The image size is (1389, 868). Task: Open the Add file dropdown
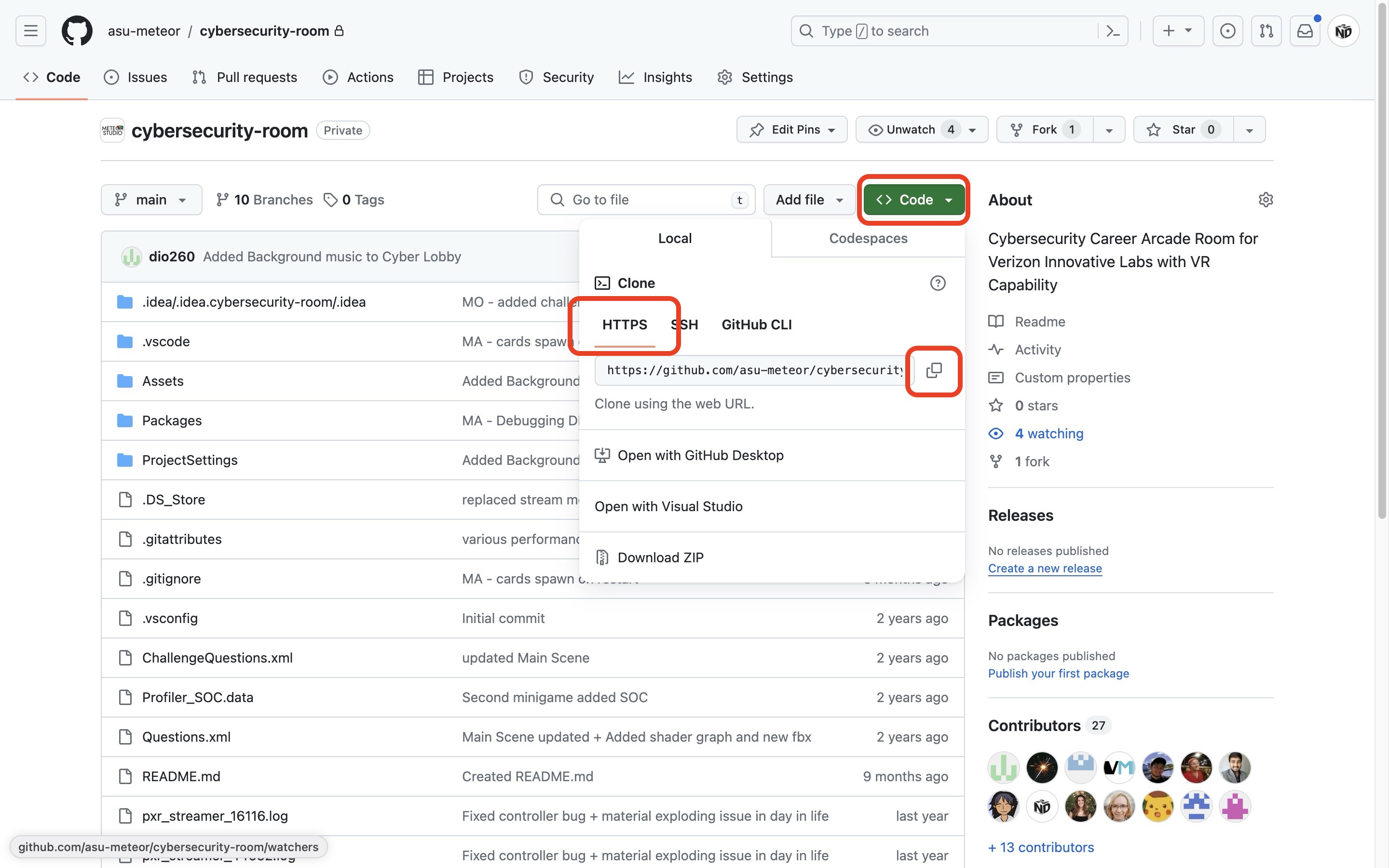tap(809, 200)
